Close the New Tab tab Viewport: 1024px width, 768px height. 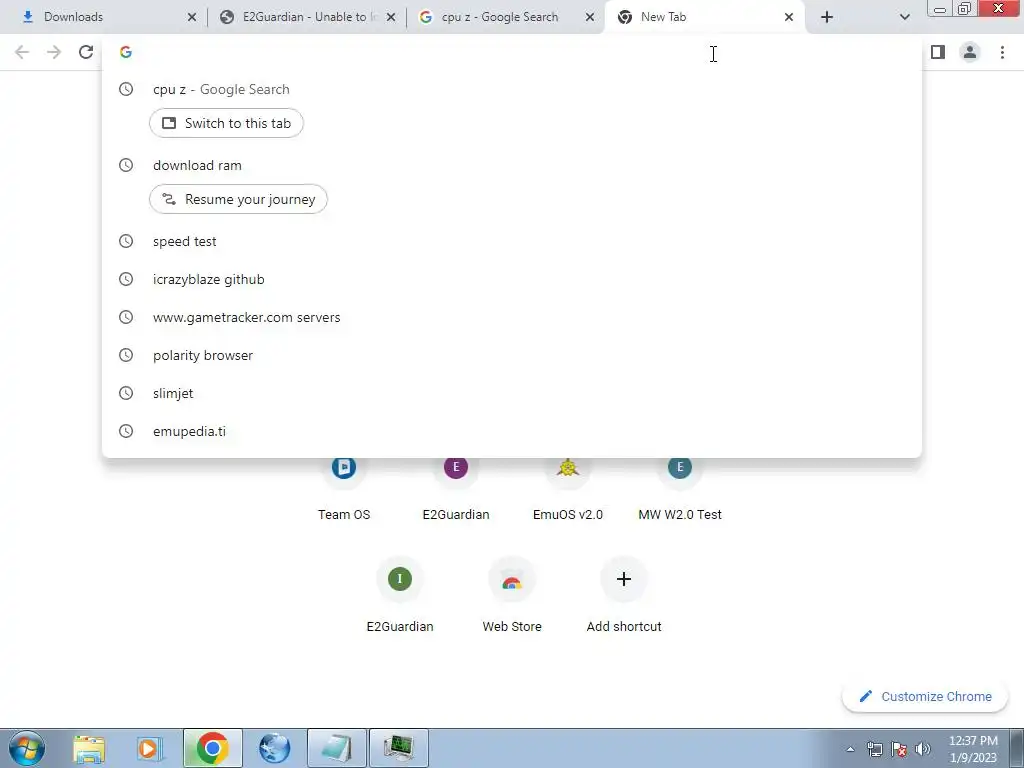point(789,17)
